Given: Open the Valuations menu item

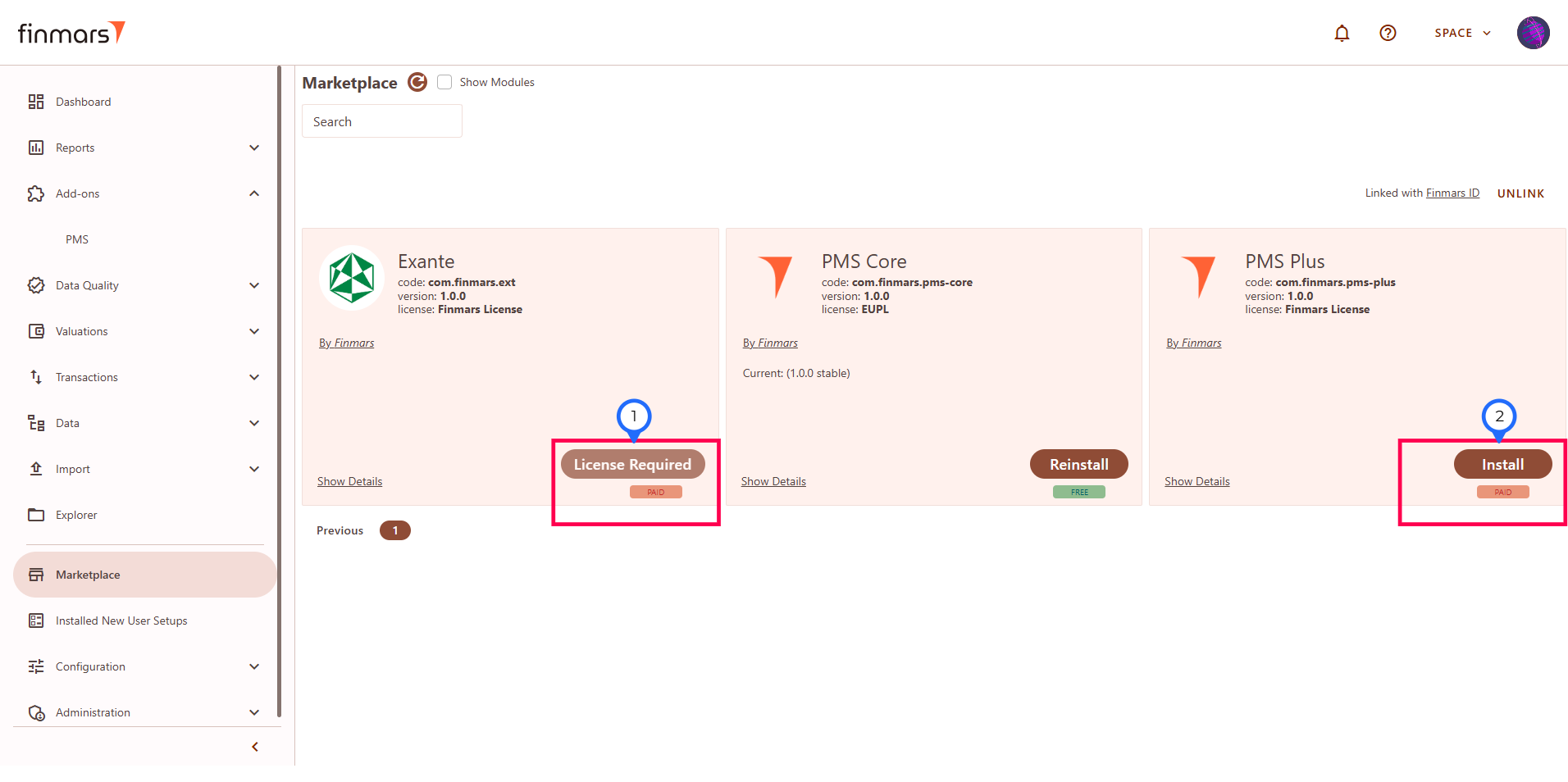Looking at the screenshot, I should [x=144, y=331].
